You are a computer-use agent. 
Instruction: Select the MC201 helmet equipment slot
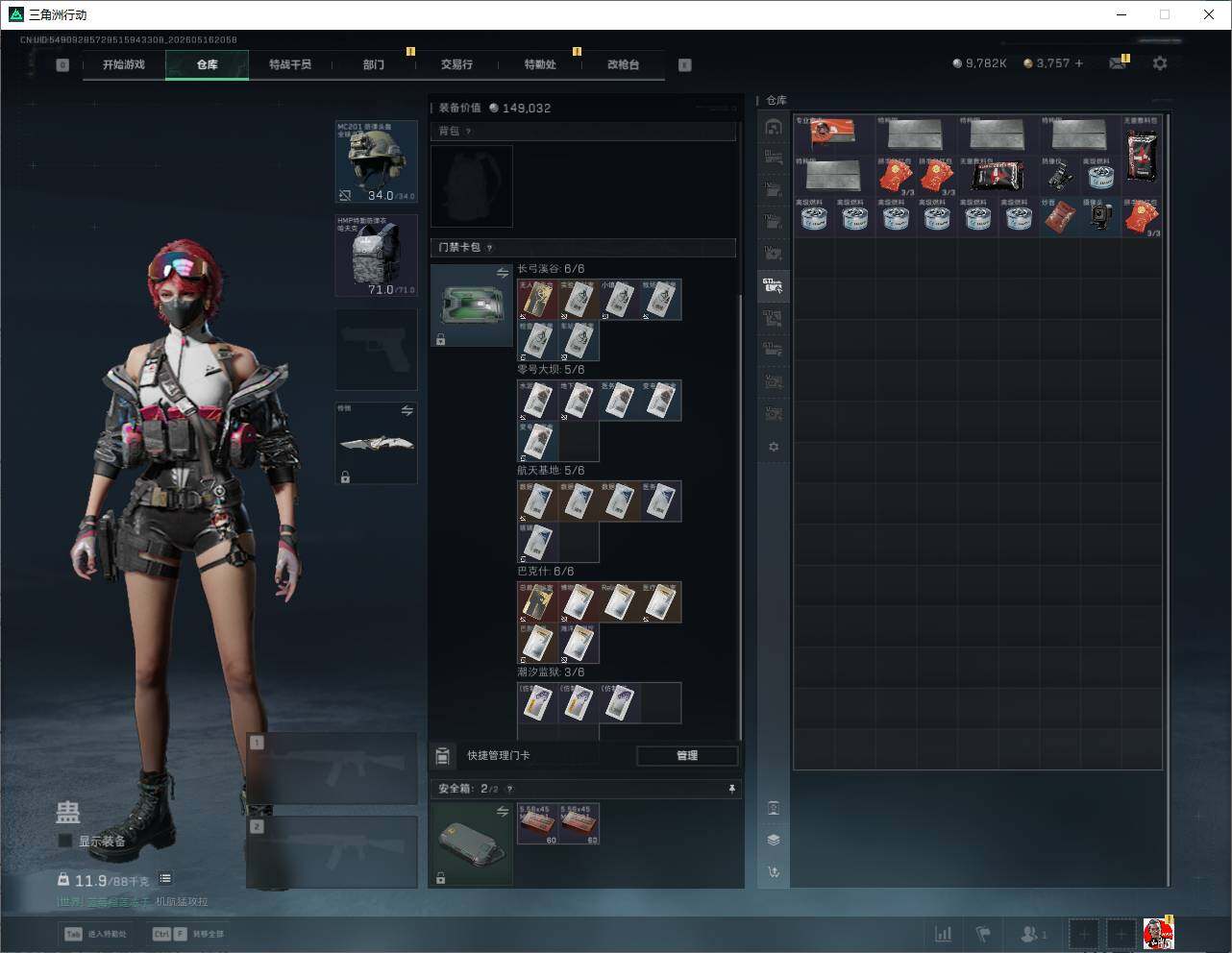tap(376, 161)
